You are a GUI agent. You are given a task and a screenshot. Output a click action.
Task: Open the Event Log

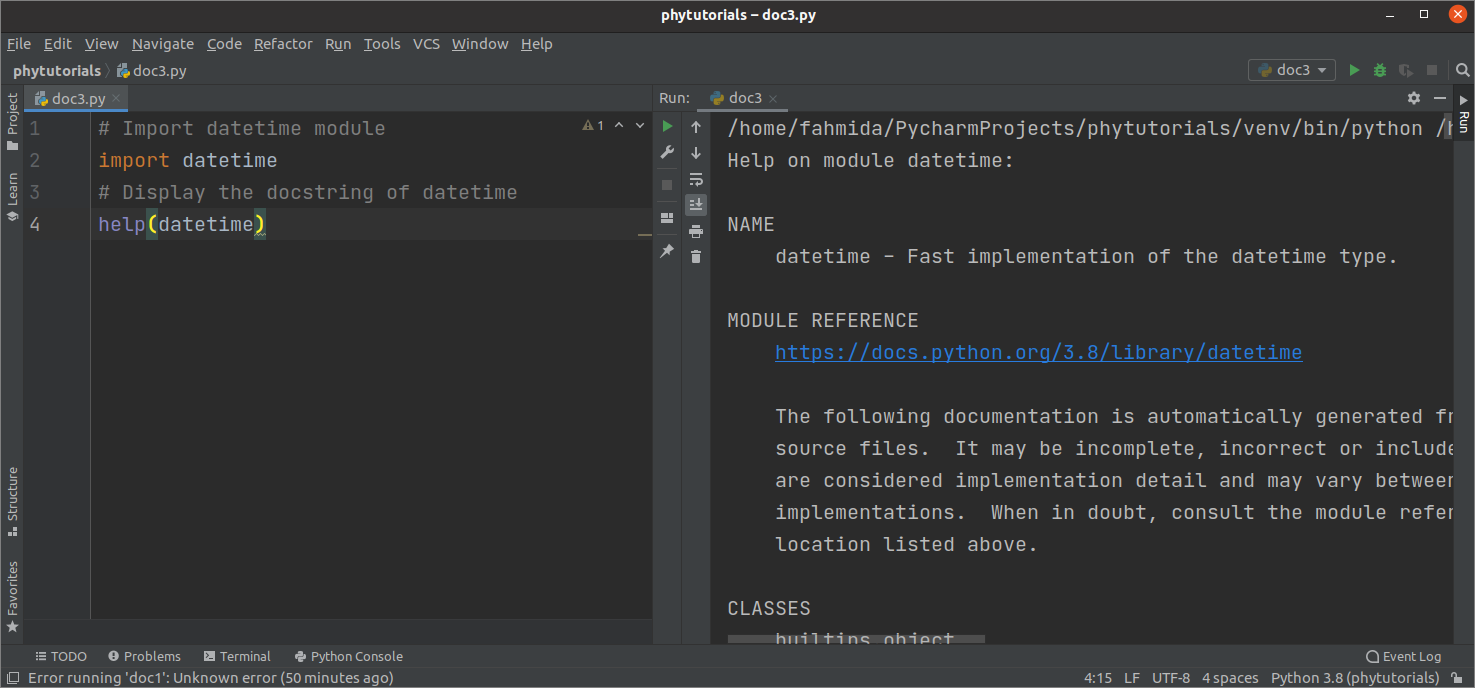pos(1404,657)
